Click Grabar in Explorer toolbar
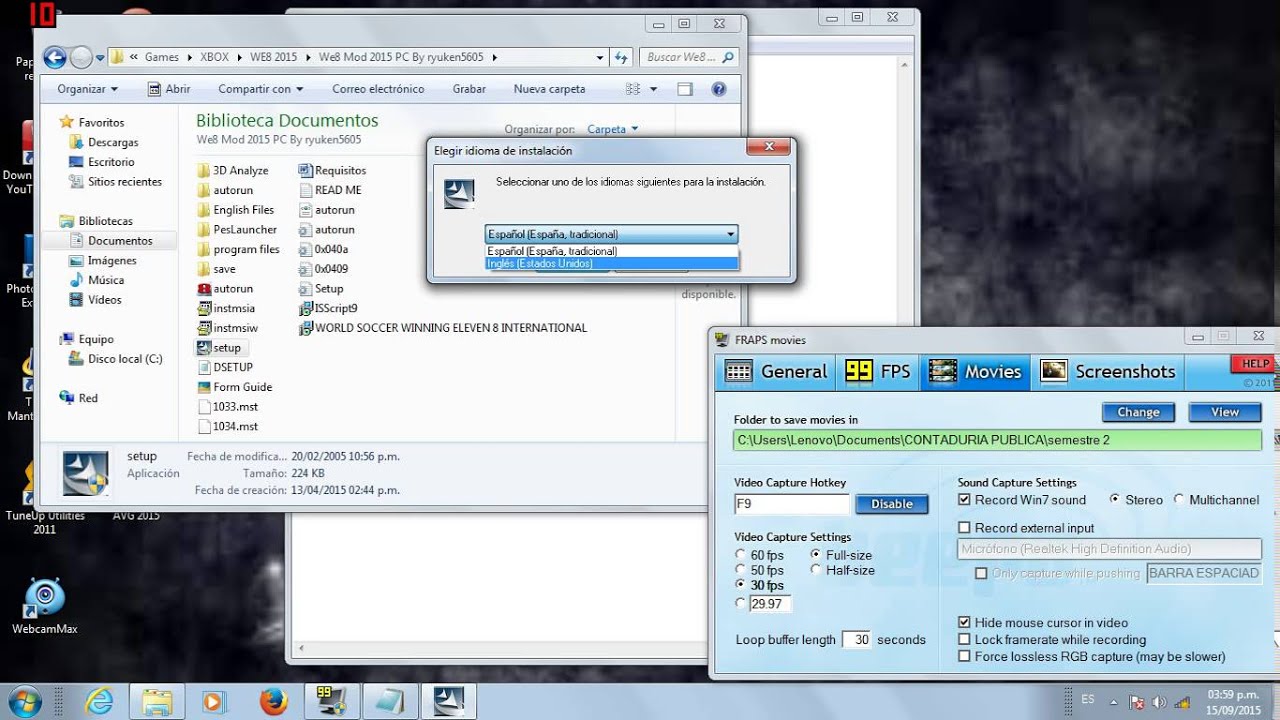 469,89
